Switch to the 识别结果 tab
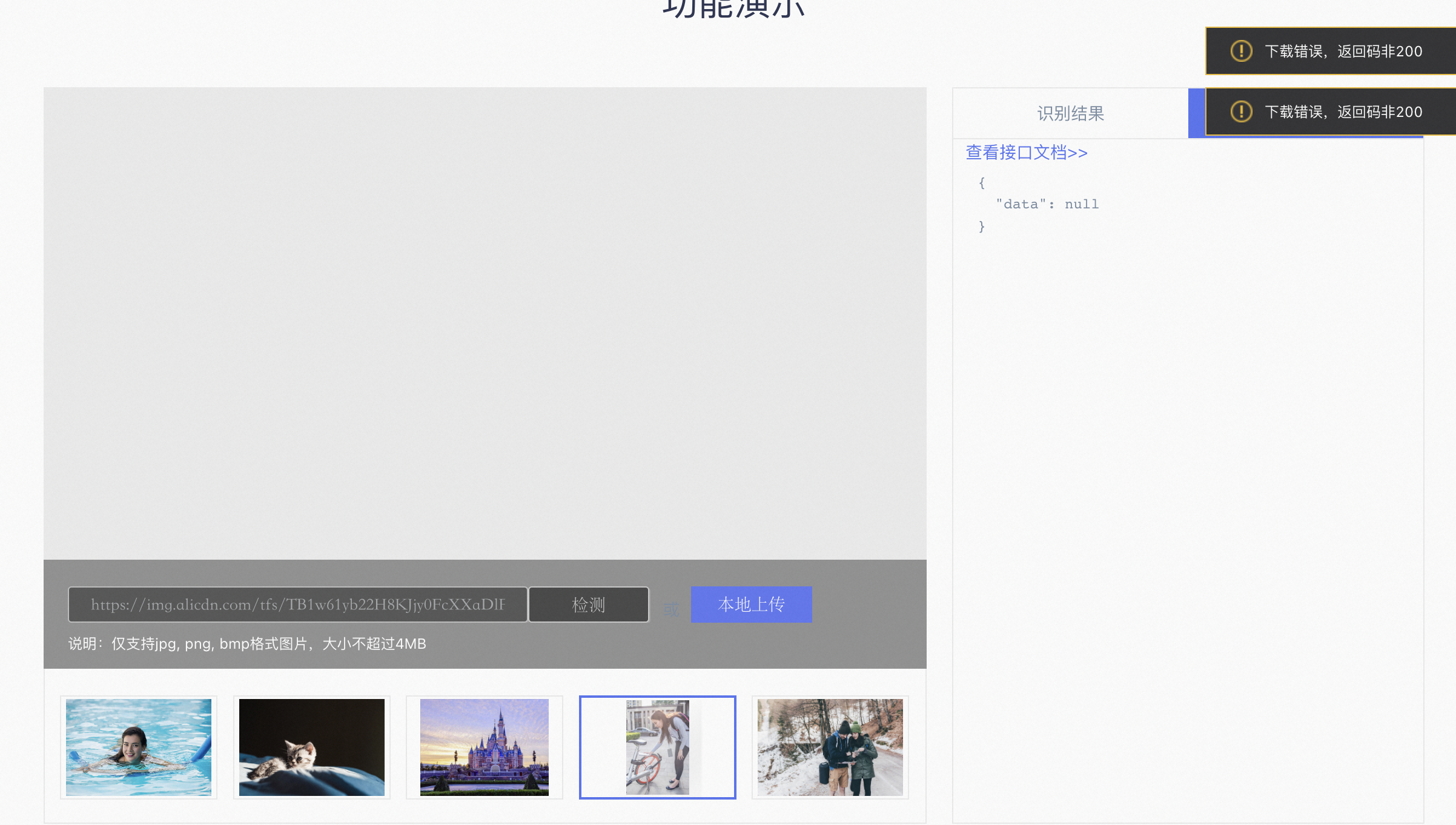Image resolution: width=1456 pixels, height=825 pixels. tap(1070, 113)
